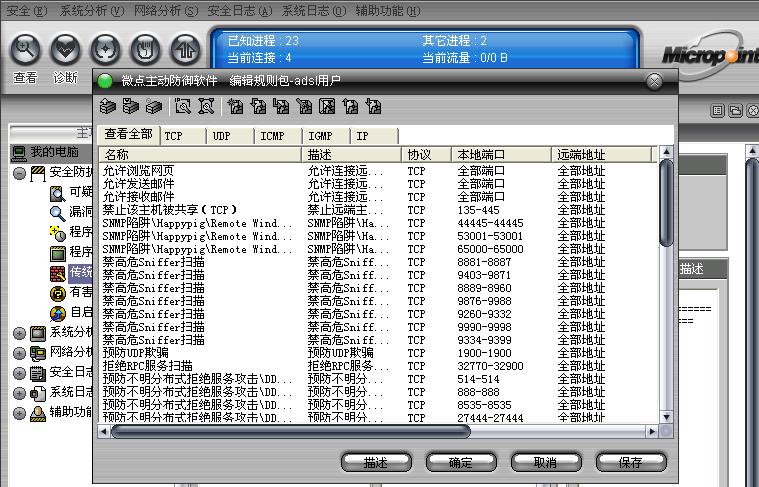Viewport: 759px width, 487px height.
Task: Select the 允许浏览网页 rule row
Action: point(378,171)
